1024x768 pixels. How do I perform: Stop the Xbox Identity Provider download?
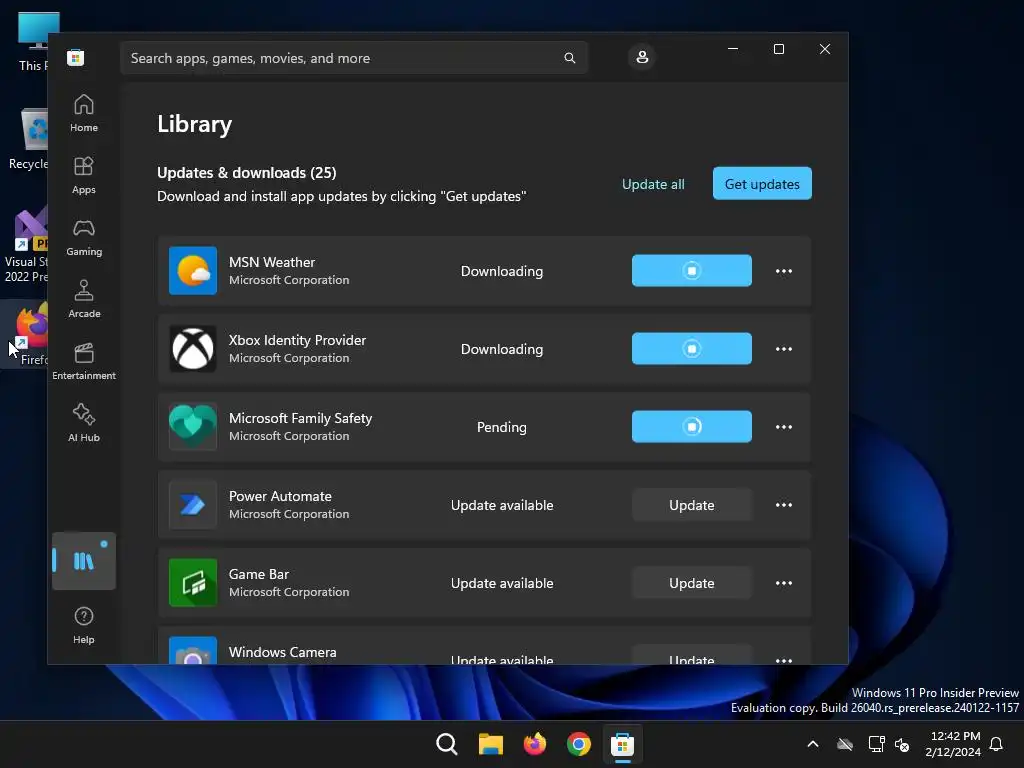pyautogui.click(x=692, y=349)
